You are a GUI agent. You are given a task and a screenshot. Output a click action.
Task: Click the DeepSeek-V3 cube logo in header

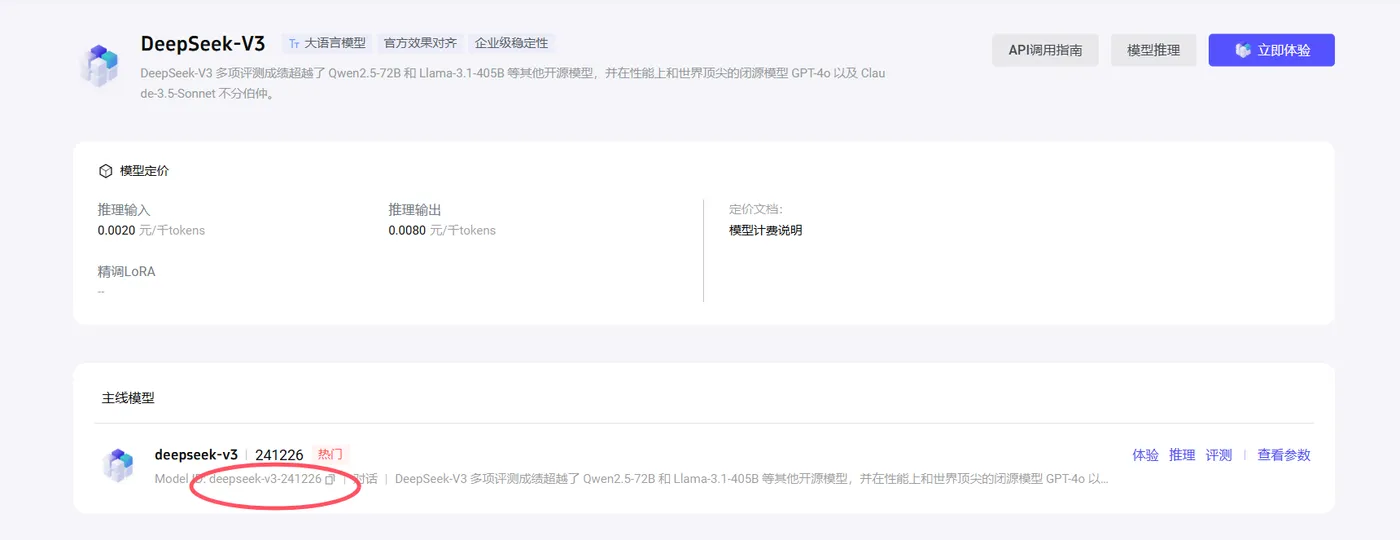[100, 64]
